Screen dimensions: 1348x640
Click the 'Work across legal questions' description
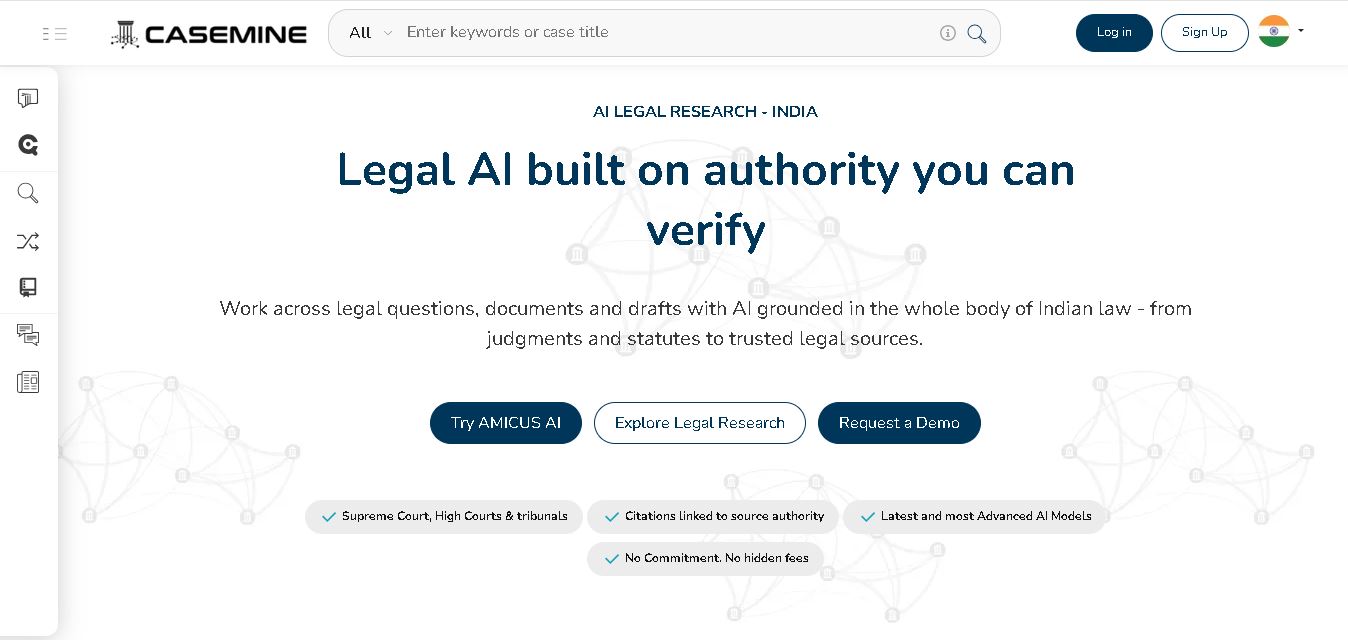pyautogui.click(x=705, y=323)
